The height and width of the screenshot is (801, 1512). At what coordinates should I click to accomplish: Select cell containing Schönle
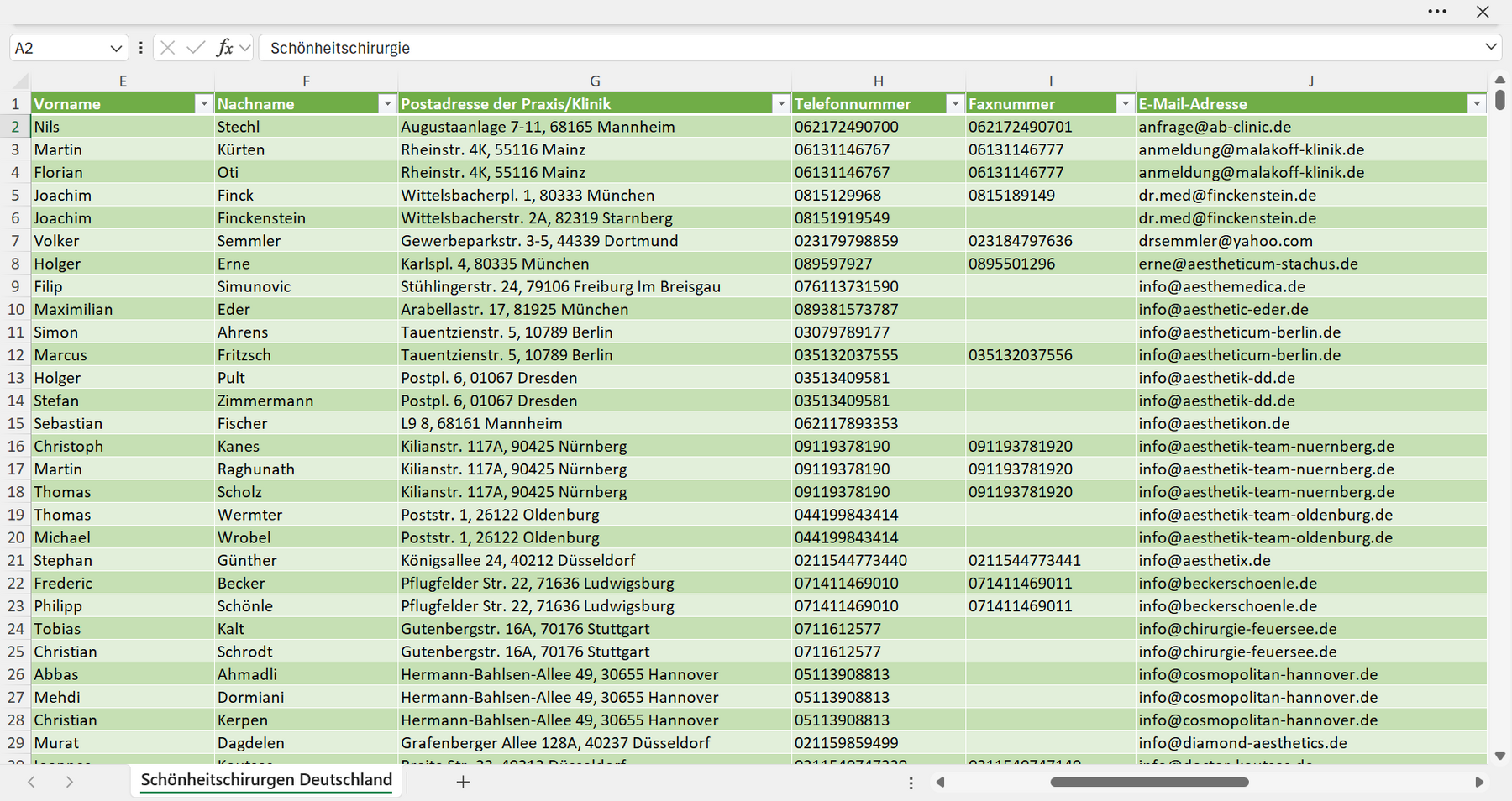(306, 606)
